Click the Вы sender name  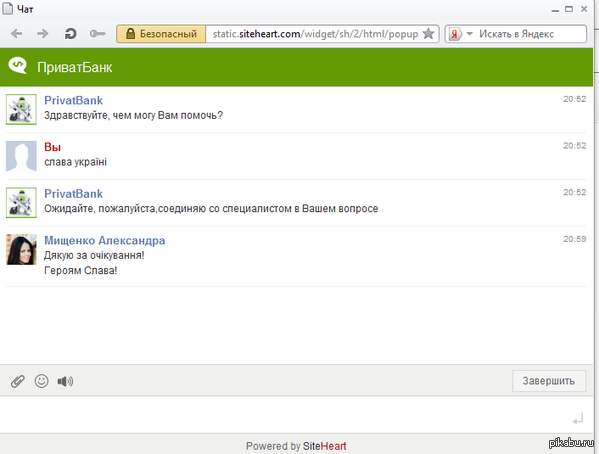point(52,147)
